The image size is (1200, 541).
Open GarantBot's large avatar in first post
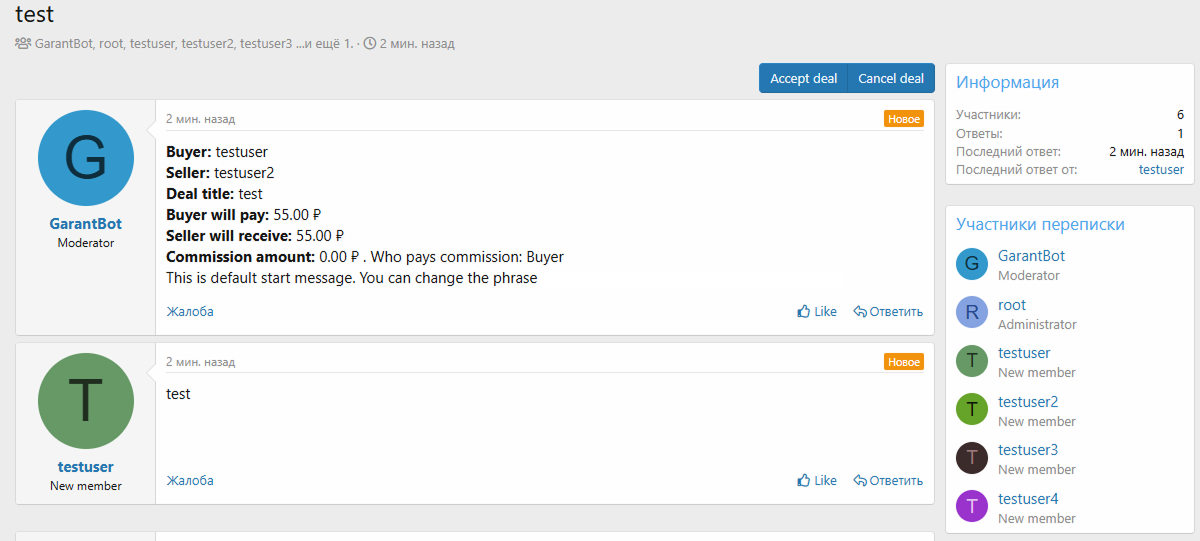[86, 158]
